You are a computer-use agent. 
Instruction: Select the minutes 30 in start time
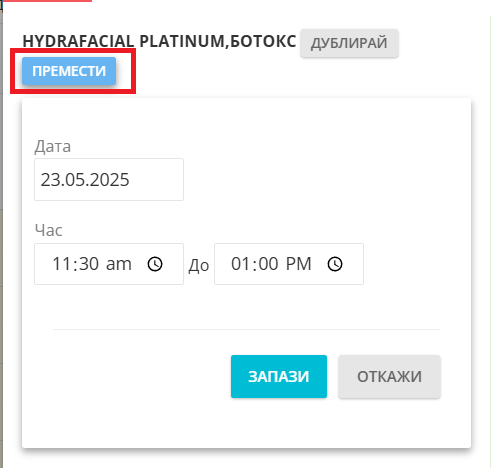89,264
